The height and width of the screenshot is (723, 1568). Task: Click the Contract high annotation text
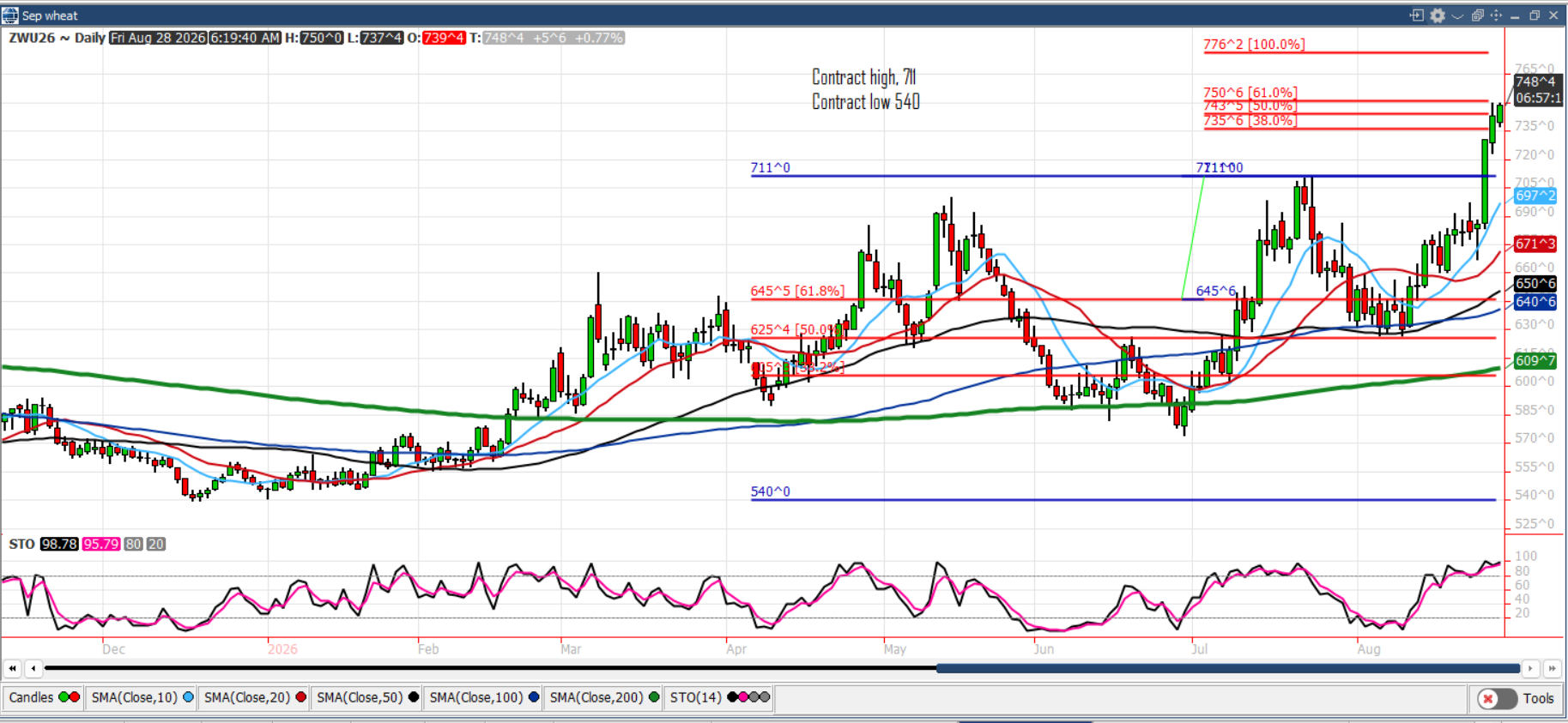click(x=864, y=77)
